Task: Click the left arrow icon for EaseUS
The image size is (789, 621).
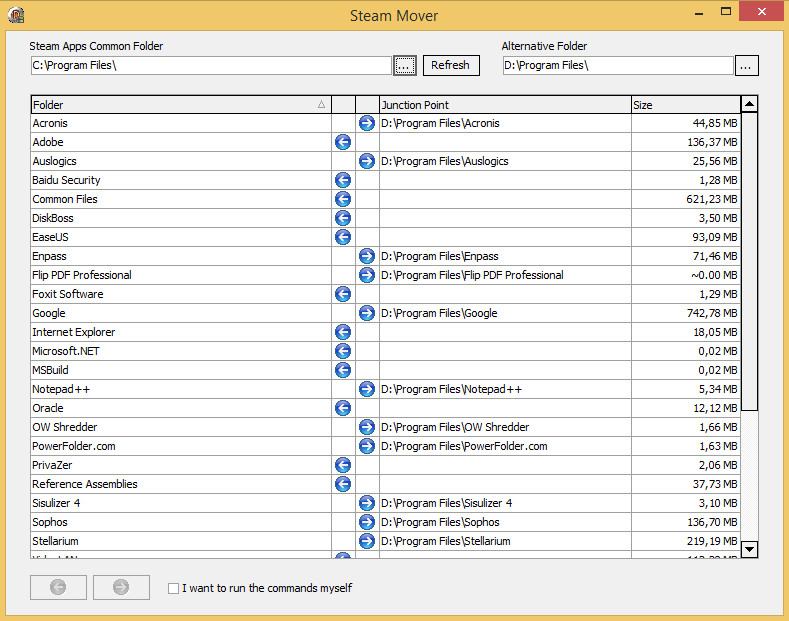Action: coord(343,237)
